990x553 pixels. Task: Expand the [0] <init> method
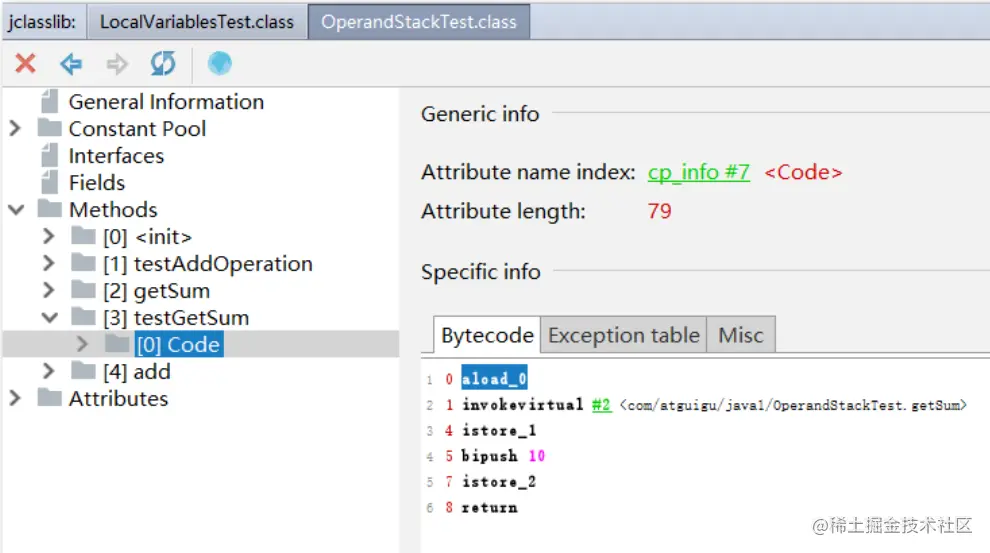[x=49, y=236]
